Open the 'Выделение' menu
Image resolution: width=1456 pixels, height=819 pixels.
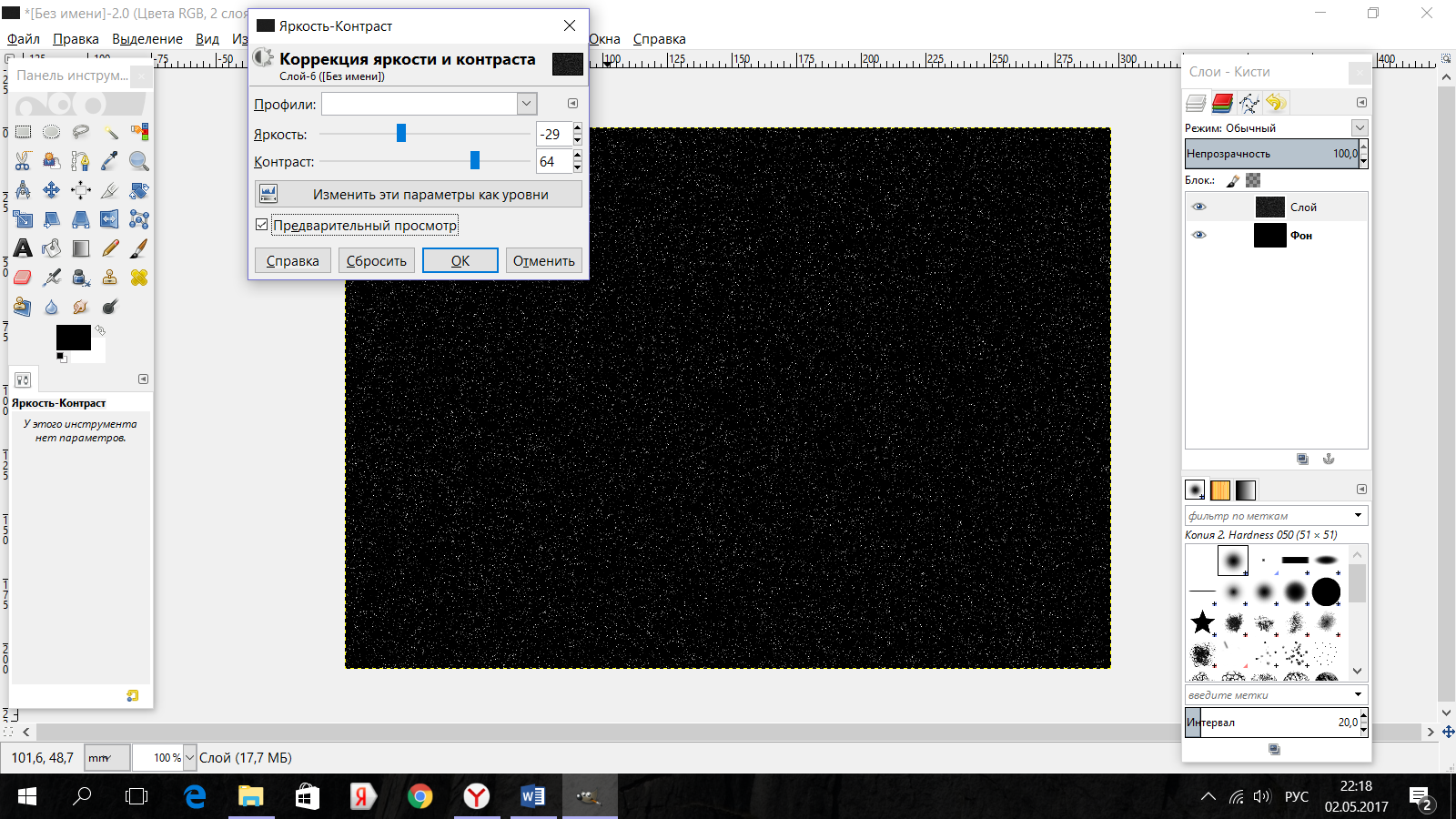[x=147, y=39]
